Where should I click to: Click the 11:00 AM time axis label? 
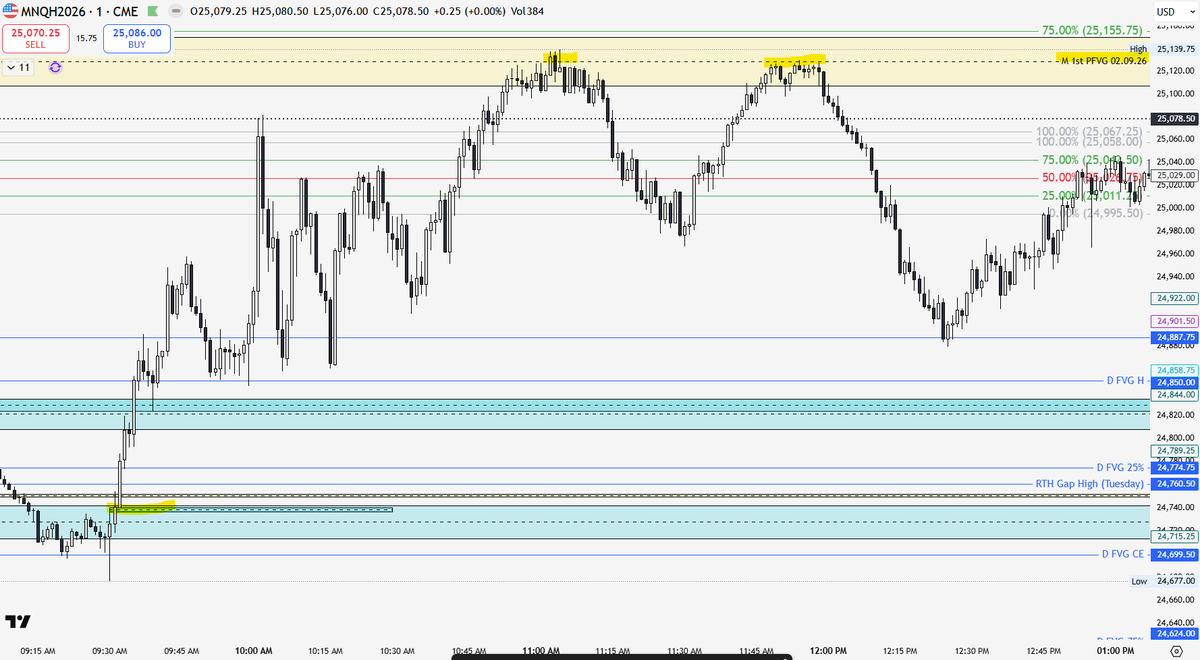click(541, 651)
